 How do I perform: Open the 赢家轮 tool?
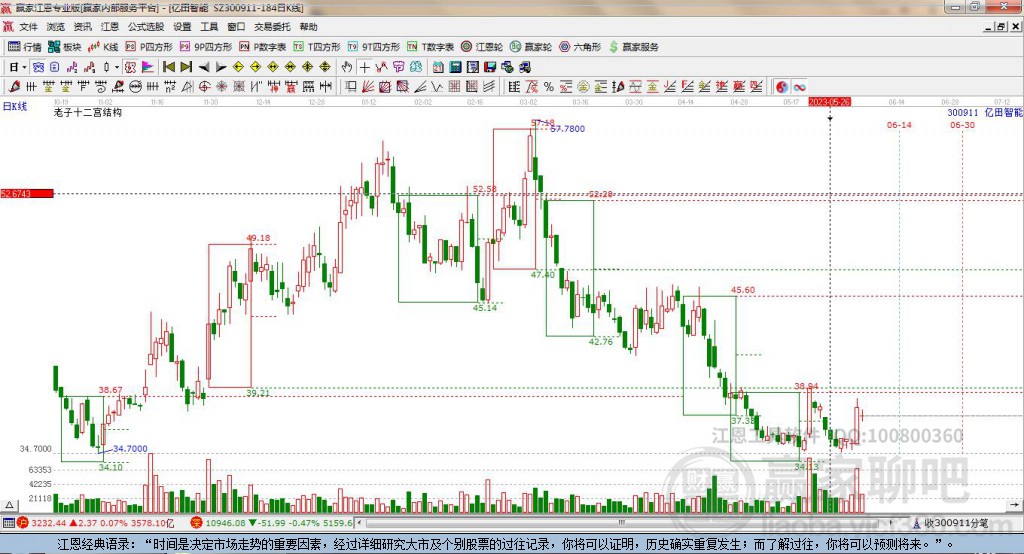tap(531, 47)
